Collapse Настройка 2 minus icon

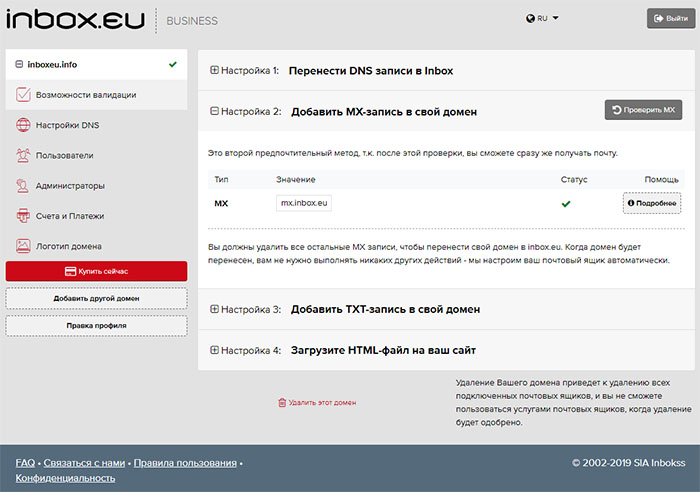[214, 111]
